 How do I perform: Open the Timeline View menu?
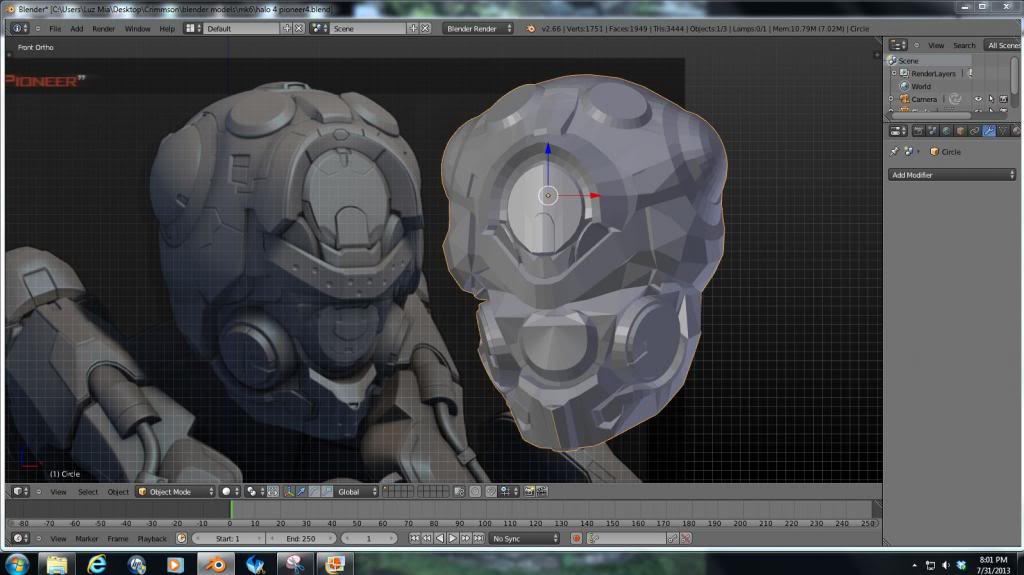point(58,539)
